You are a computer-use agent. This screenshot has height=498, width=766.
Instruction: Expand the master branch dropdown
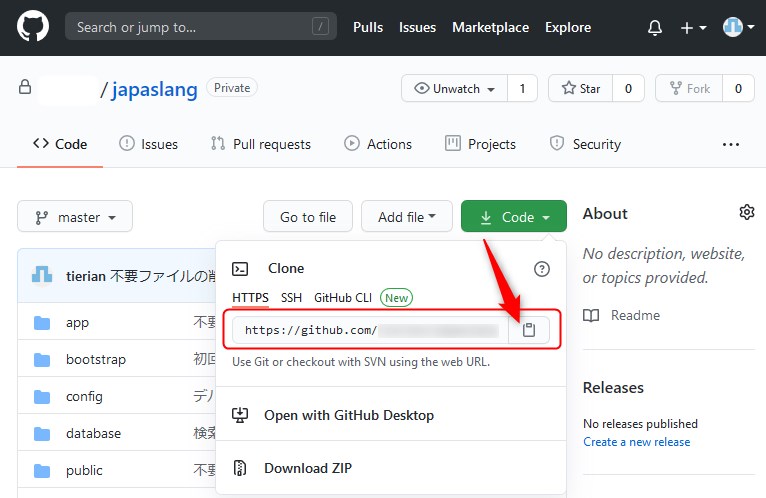(x=75, y=217)
